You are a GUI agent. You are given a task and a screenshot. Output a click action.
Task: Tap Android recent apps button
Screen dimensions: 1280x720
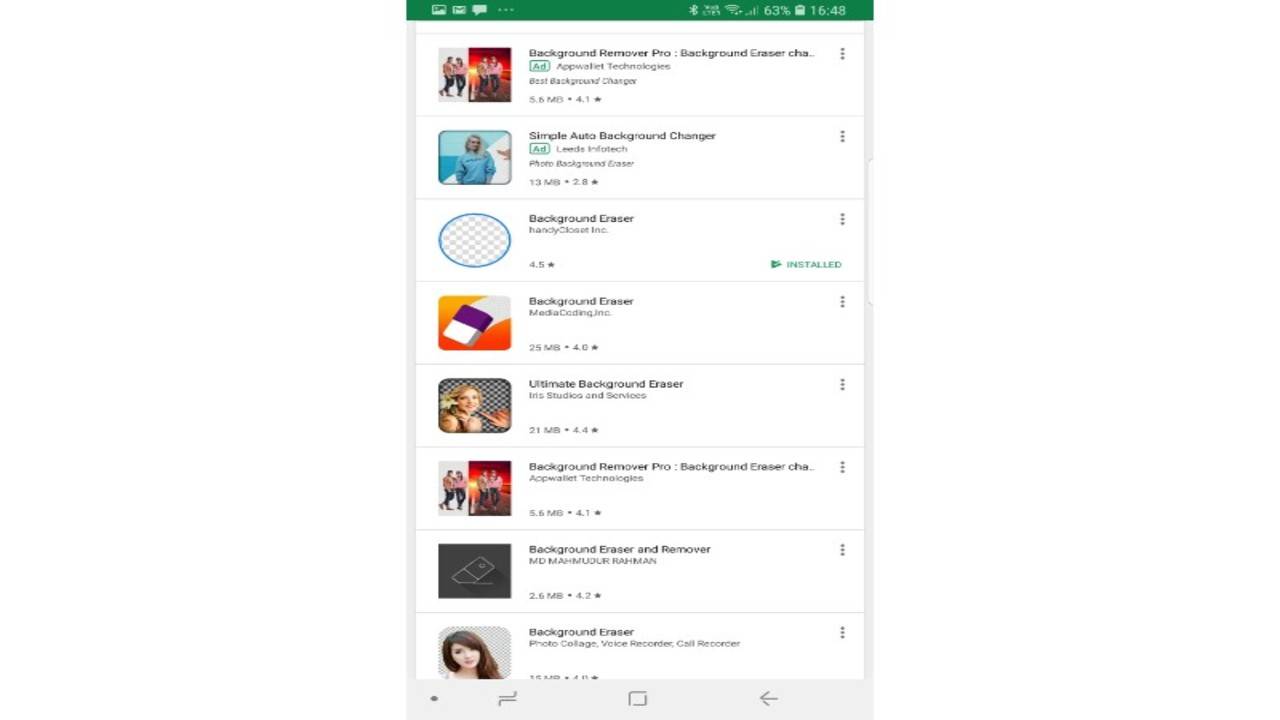[x=507, y=699]
